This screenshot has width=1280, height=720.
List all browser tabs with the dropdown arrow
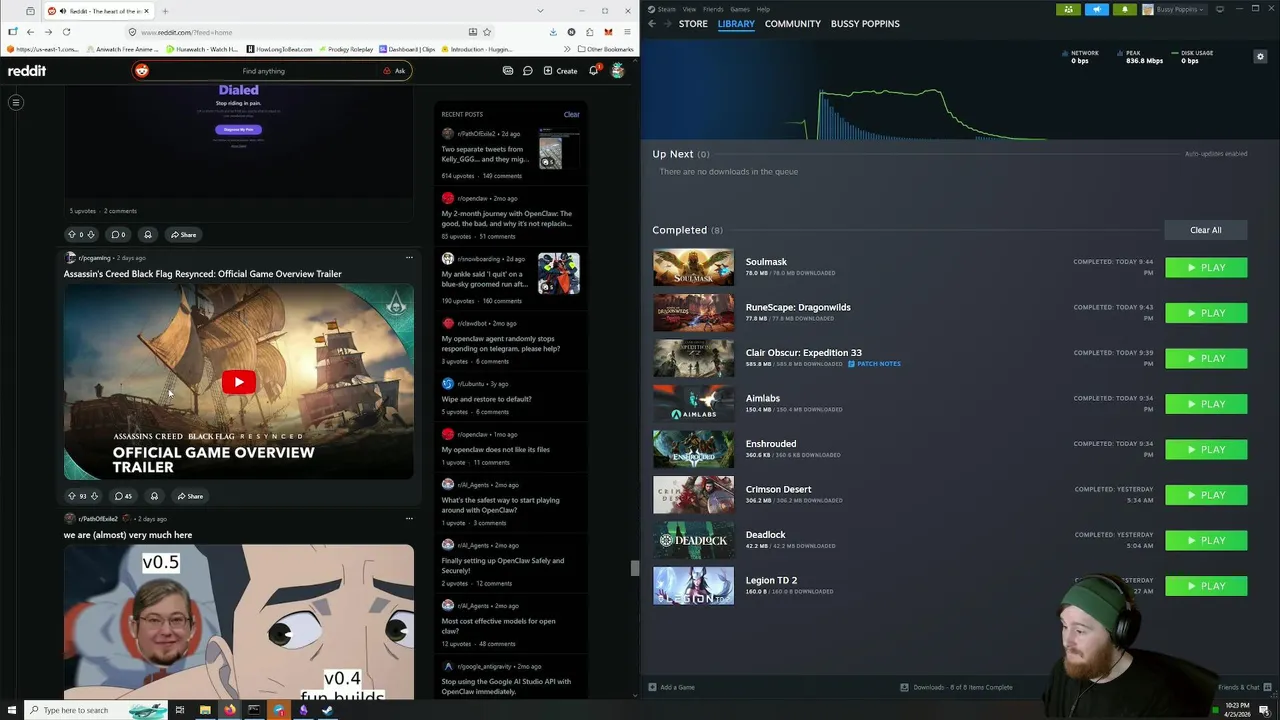pos(540,11)
